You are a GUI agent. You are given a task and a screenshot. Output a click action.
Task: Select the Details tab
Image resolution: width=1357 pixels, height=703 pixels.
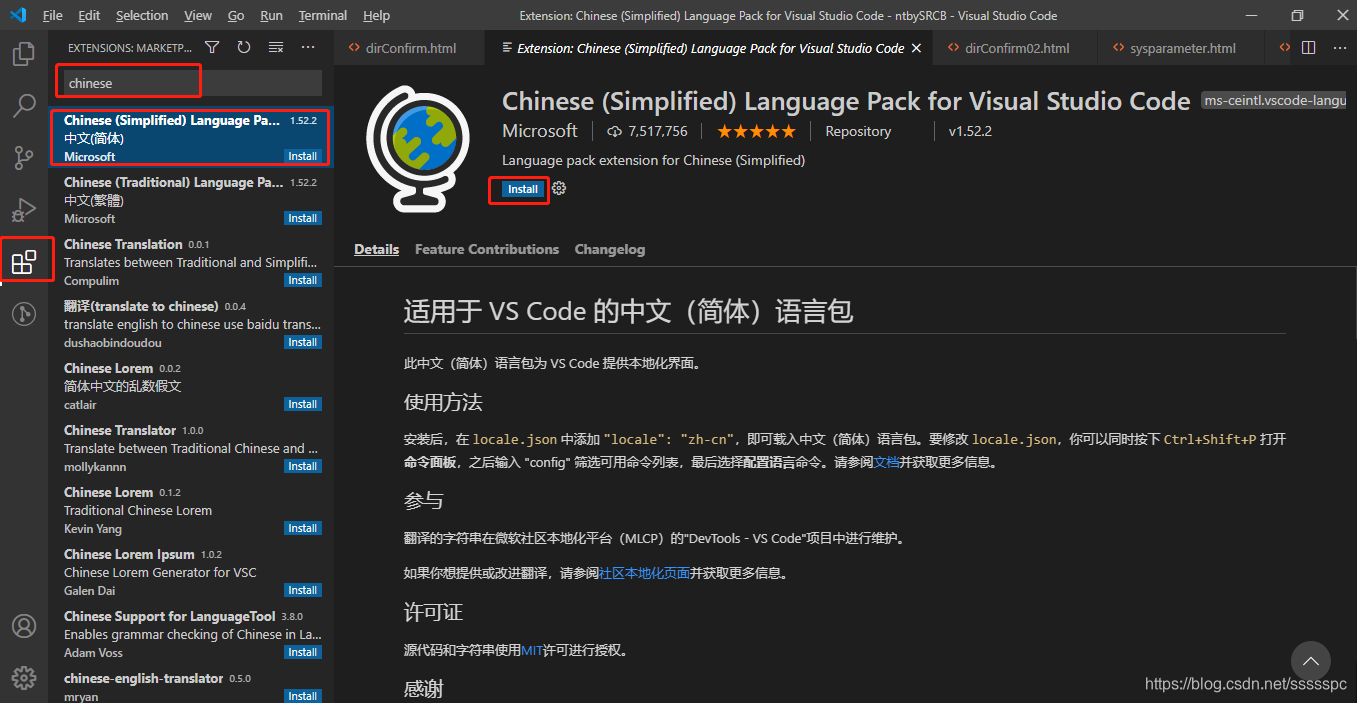(x=376, y=249)
